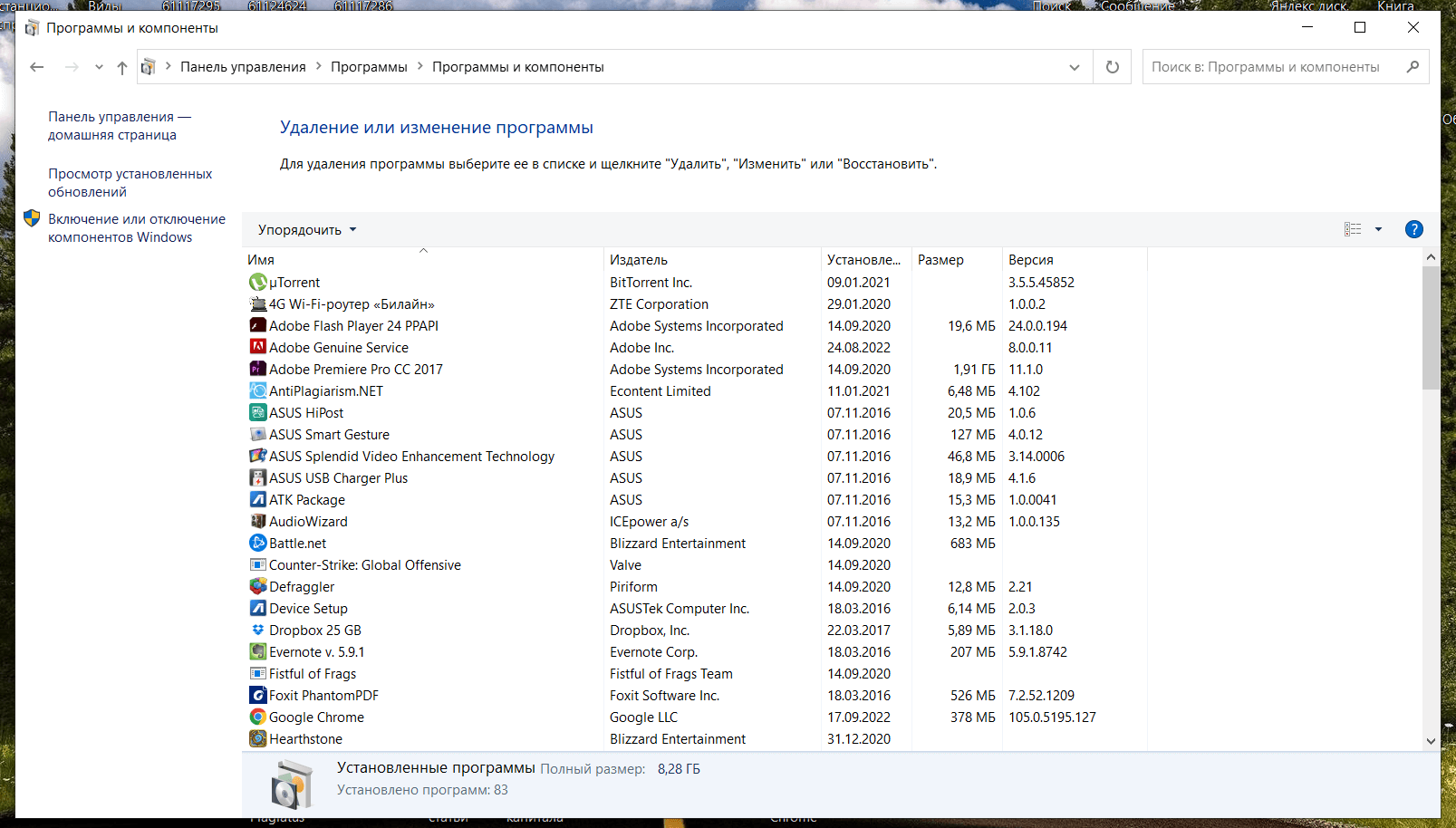Image resolution: width=1456 pixels, height=828 pixels.
Task: Click the Windows features shield icon
Action: point(32,218)
